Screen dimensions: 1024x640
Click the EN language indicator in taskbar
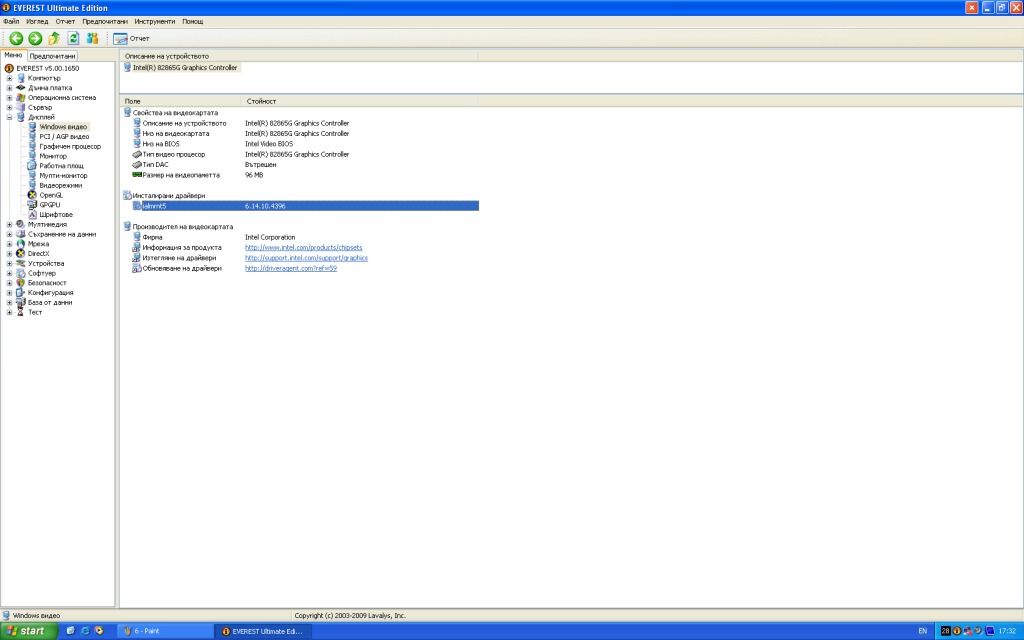(923, 632)
